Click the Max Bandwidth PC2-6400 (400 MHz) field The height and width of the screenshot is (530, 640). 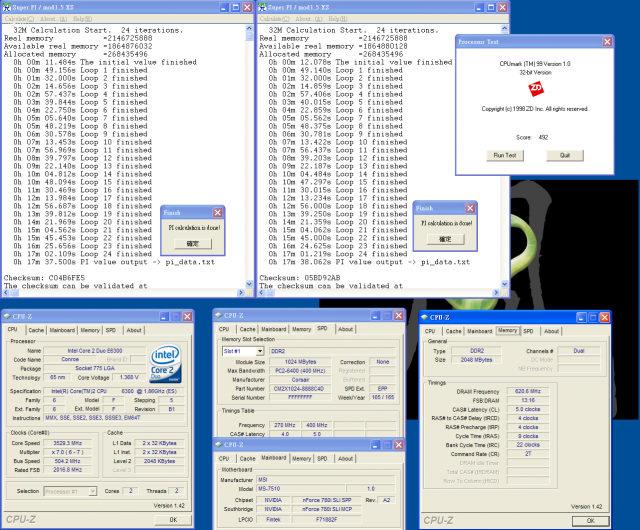coord(300,371)
